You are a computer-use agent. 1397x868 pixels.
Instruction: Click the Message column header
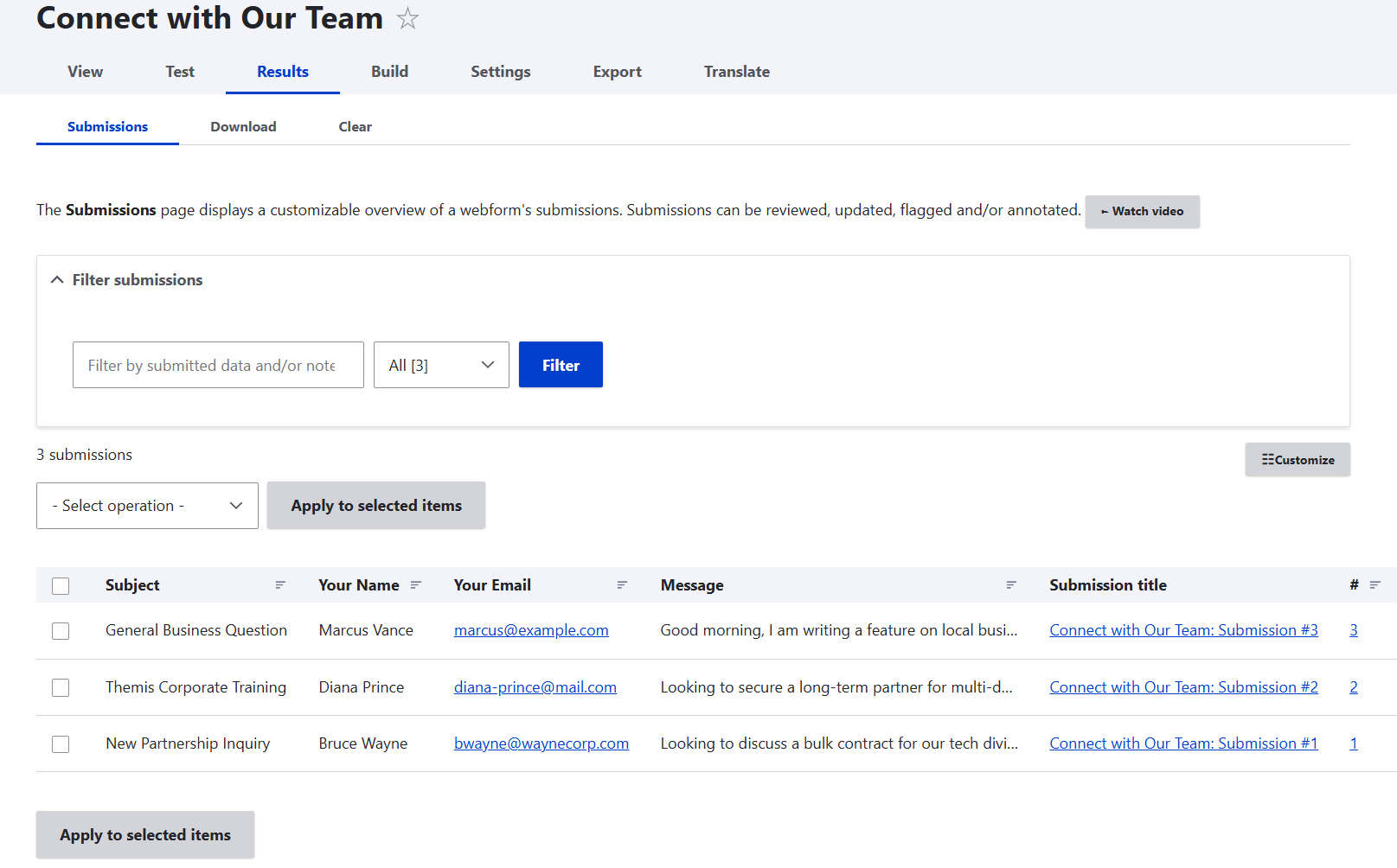click(x=692, y=585)
